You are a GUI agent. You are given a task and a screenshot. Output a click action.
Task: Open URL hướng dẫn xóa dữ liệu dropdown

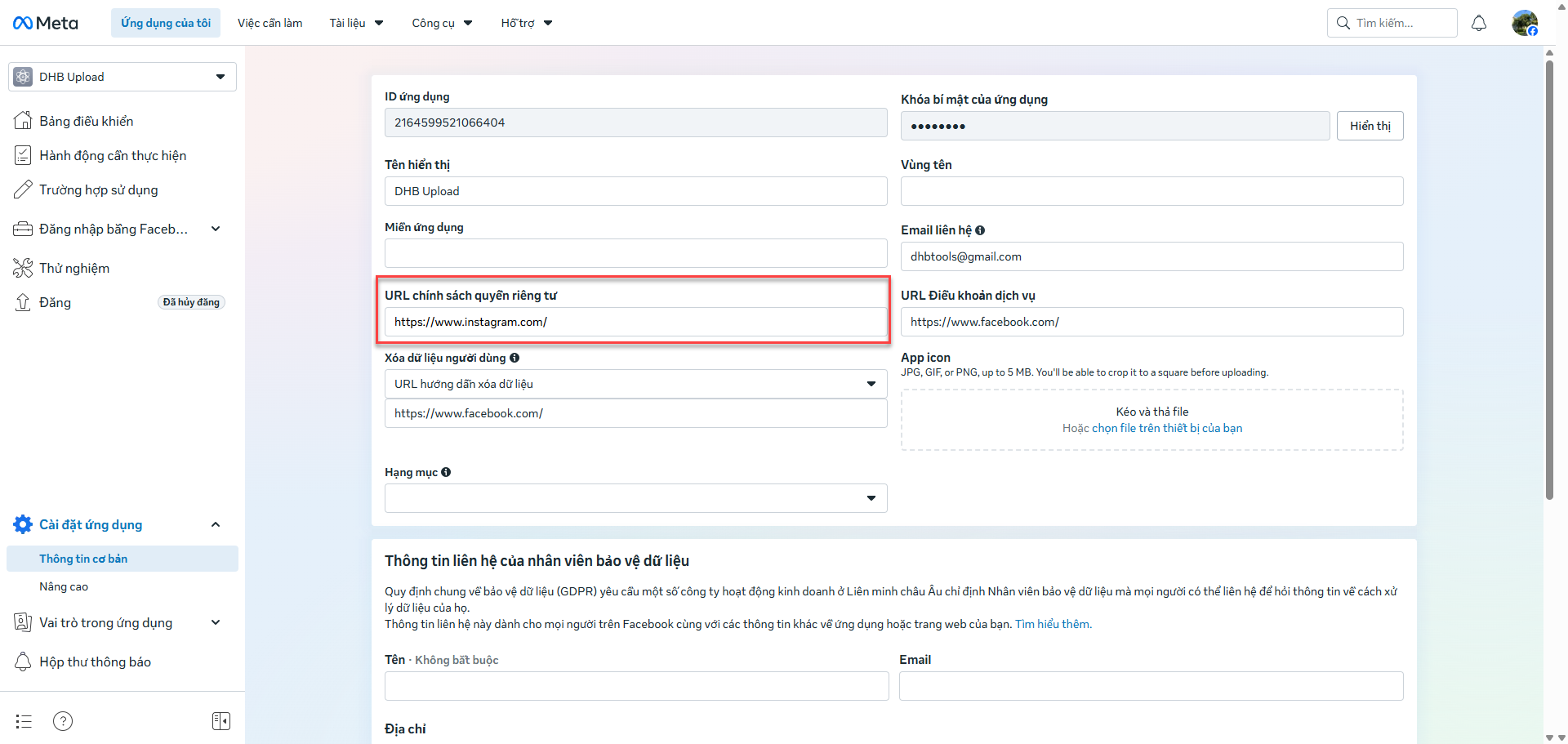[635, 384]
